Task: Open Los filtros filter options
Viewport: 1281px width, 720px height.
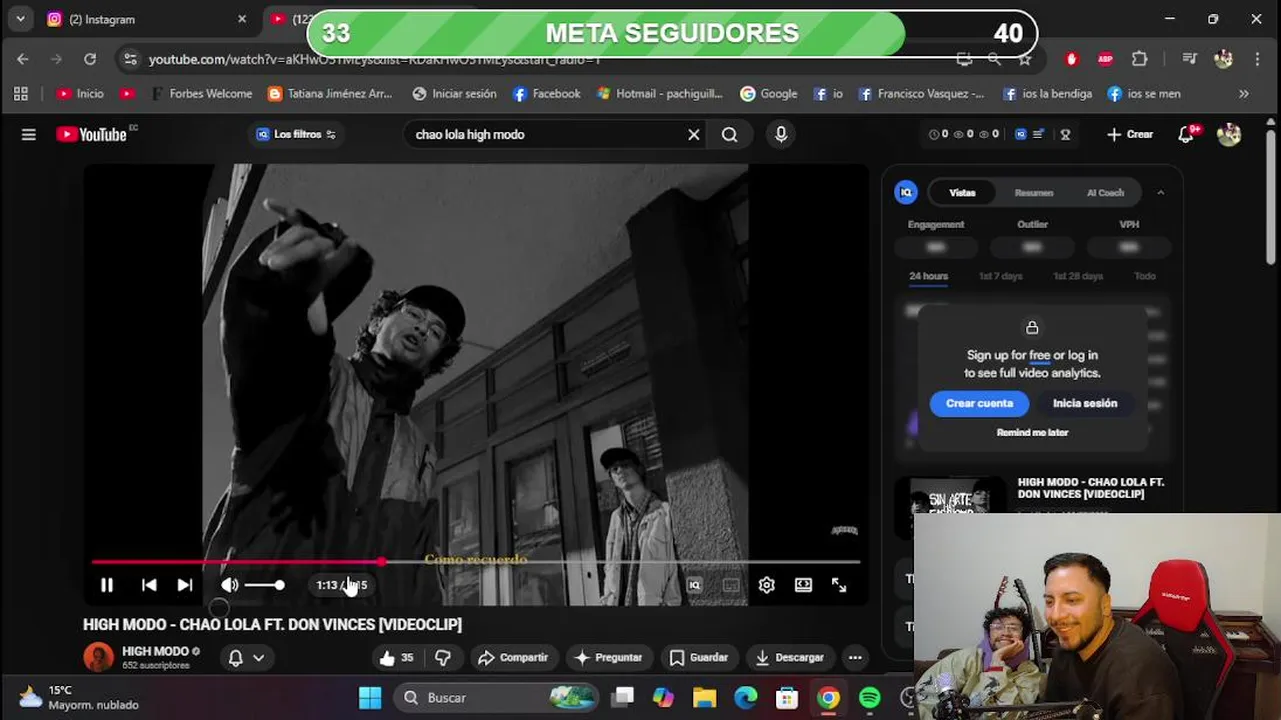Action: coord(296,134)
